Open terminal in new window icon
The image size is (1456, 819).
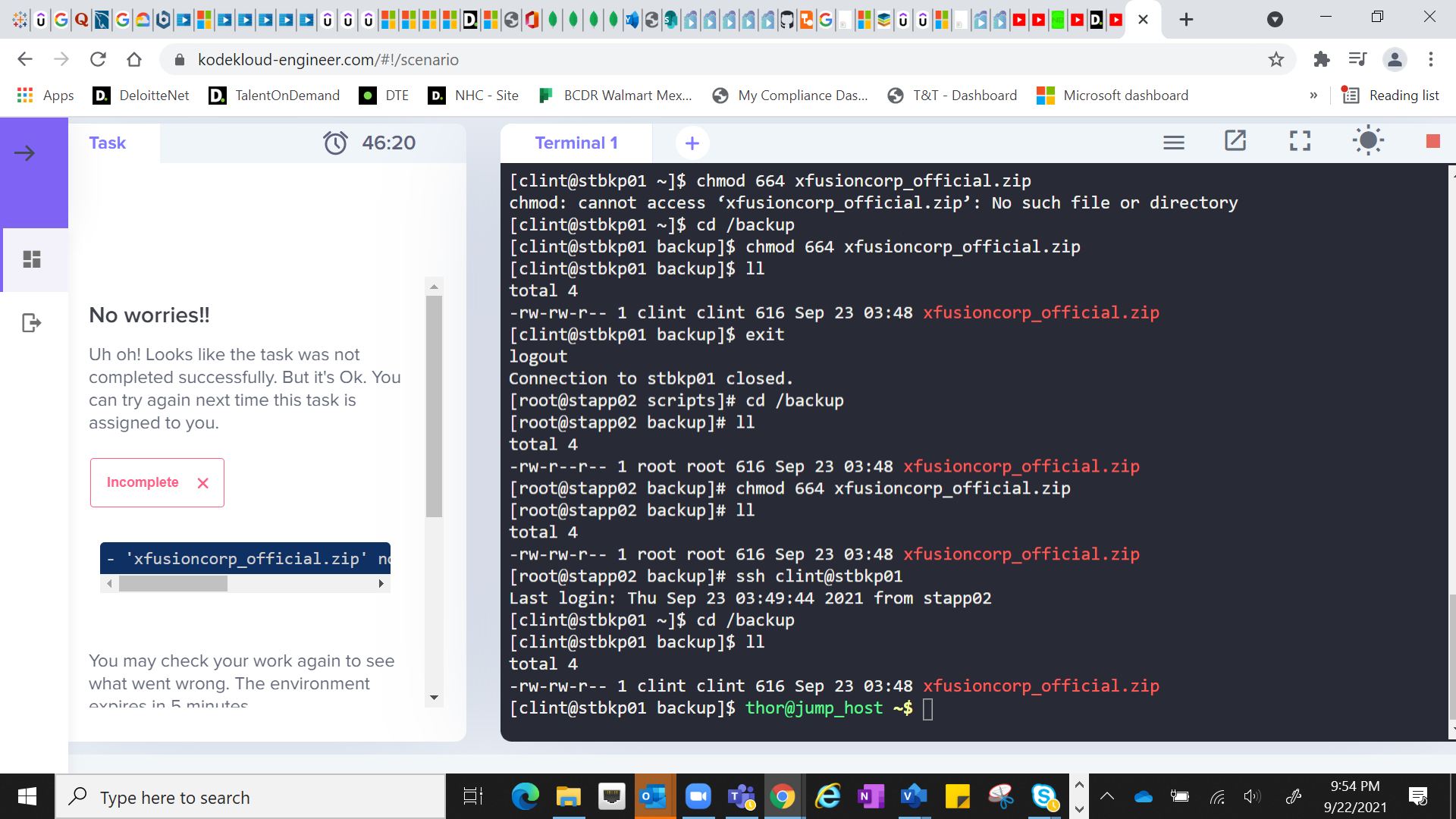pyautogui.click(x=1235, y=141)
